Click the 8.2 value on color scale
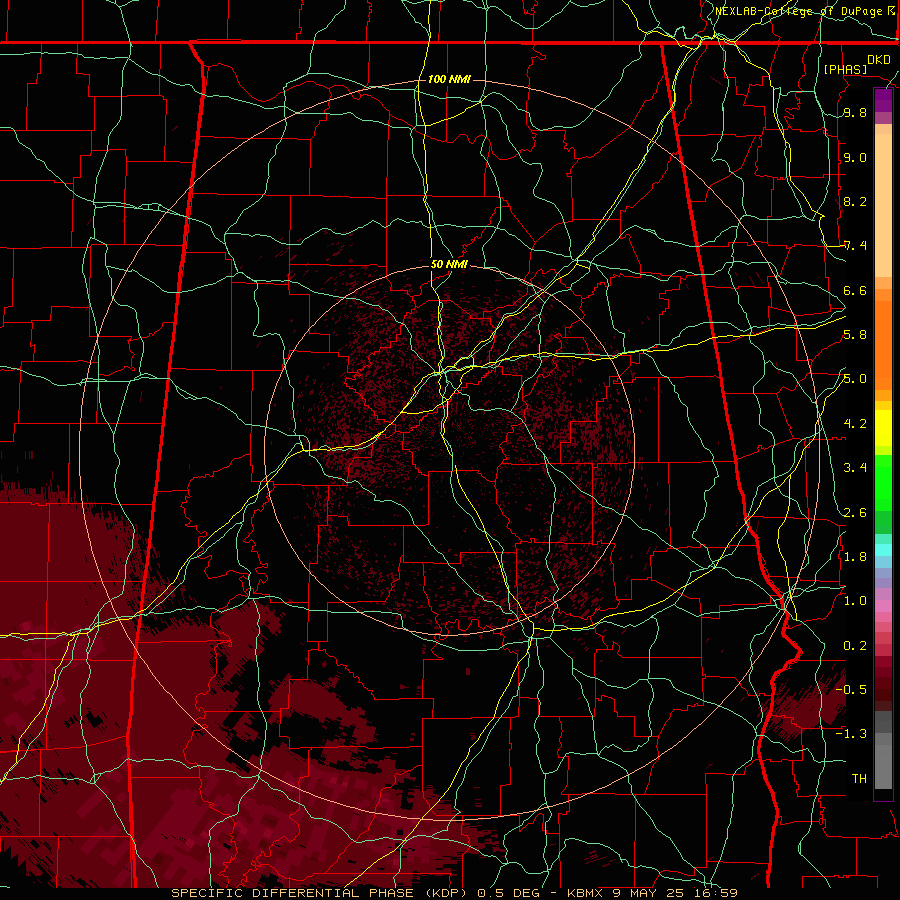The width and height of the screenshot is (900, 900). point(855,201)
